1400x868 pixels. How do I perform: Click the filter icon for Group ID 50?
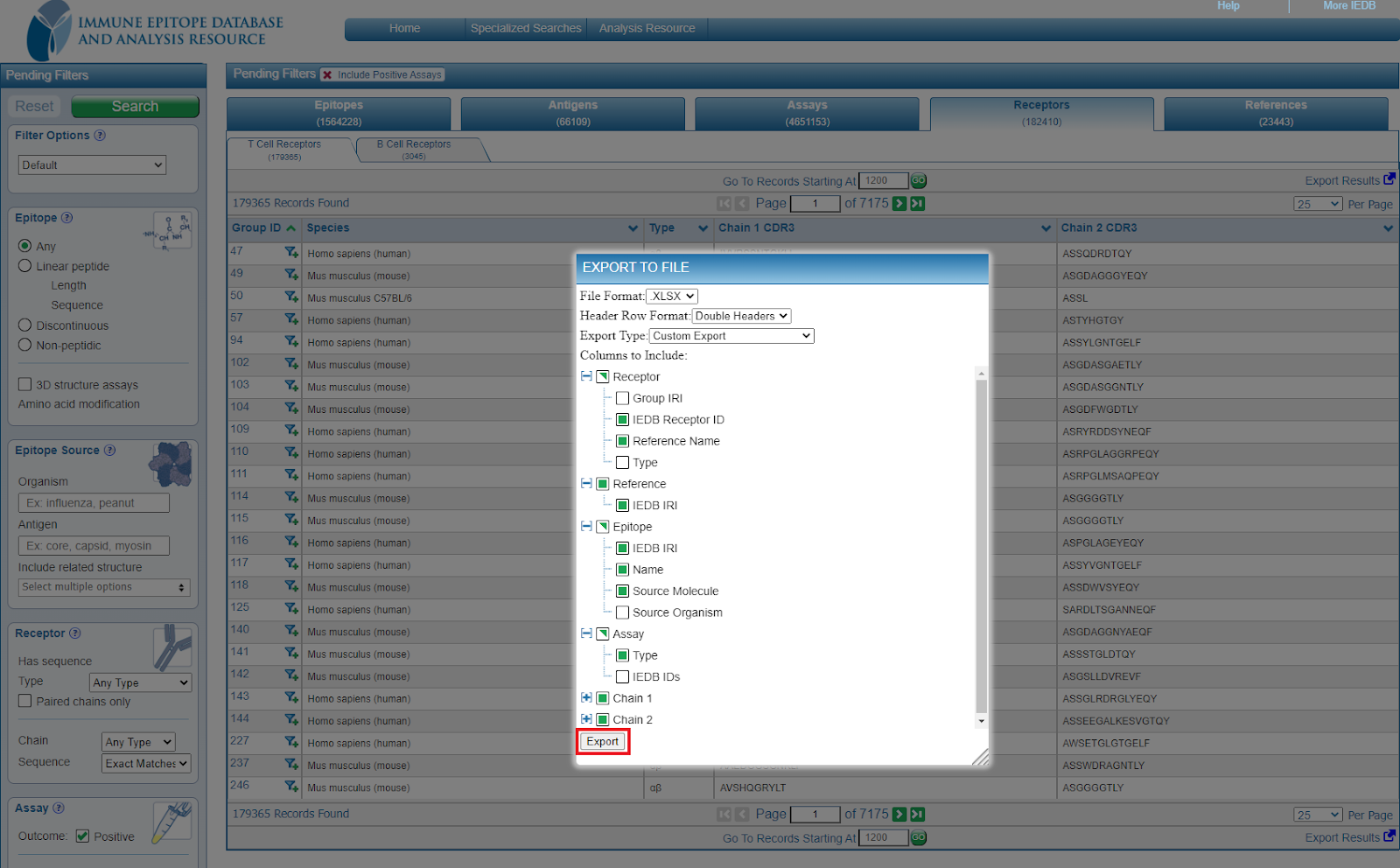tap(291, 297)
